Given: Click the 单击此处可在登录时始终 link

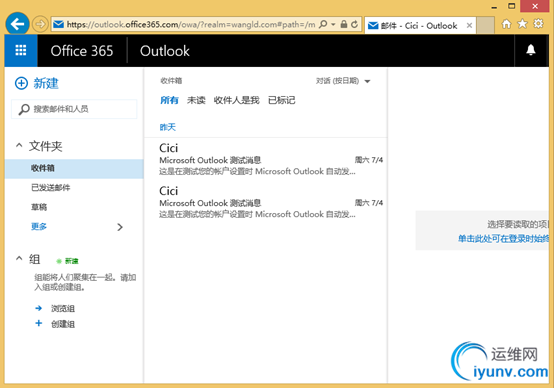Looking at the screenshot, I should tap(503, 239).
